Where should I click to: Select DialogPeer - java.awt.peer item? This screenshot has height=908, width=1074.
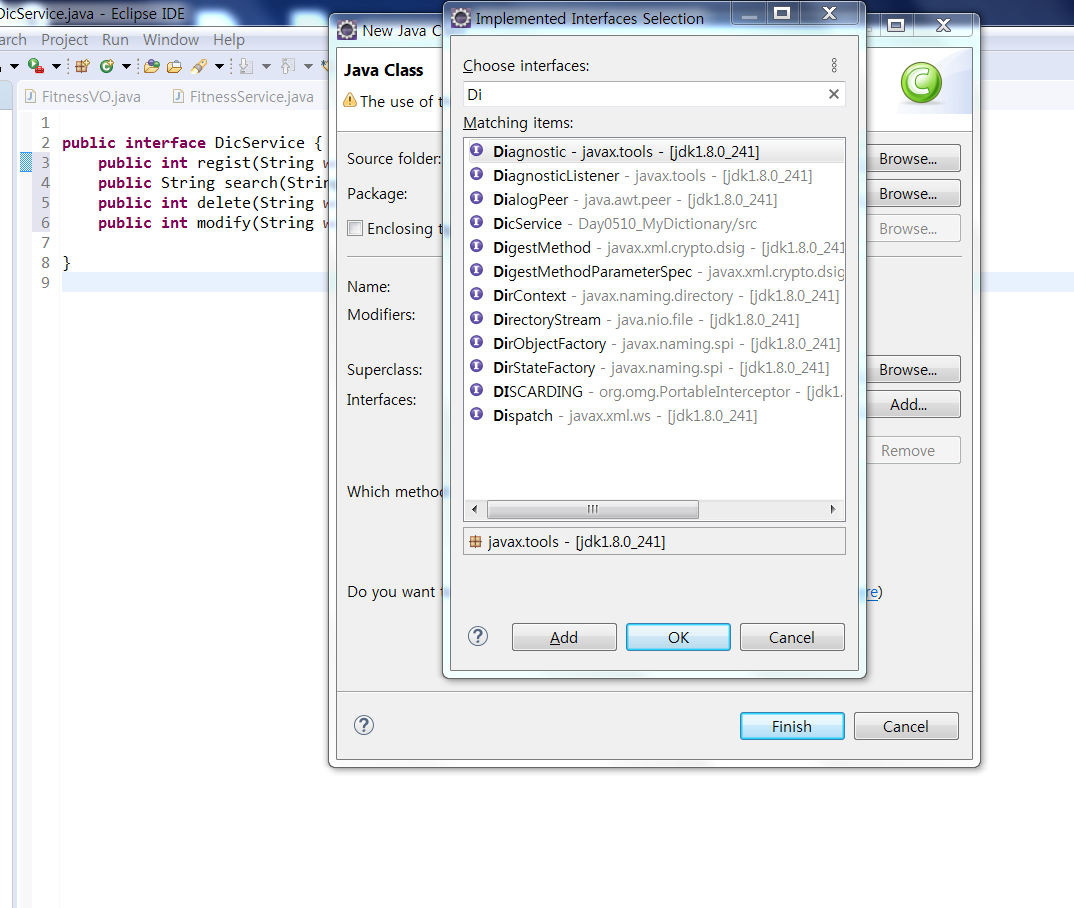(654, 199)
